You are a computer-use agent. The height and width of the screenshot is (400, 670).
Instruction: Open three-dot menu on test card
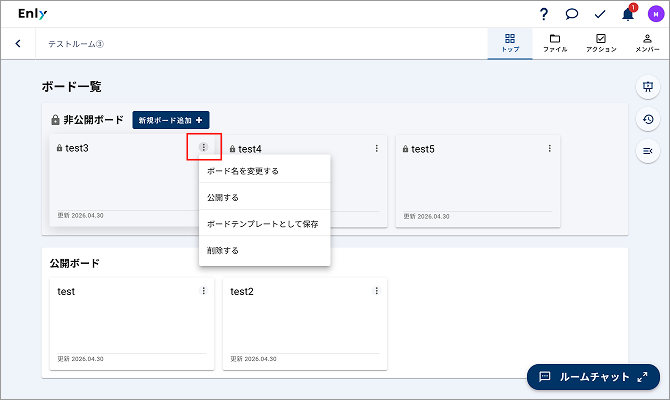[203, 291]
